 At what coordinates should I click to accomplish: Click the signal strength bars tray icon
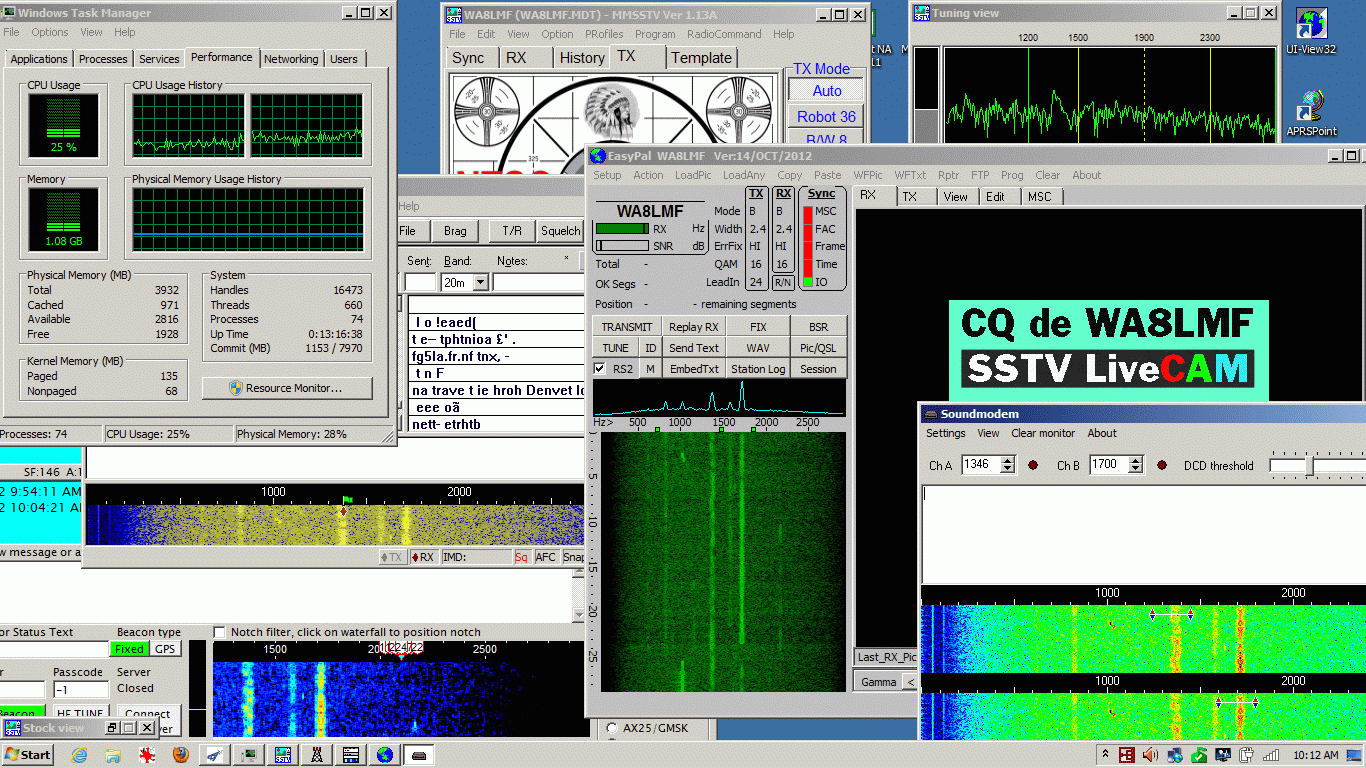tap(1270, 755)
